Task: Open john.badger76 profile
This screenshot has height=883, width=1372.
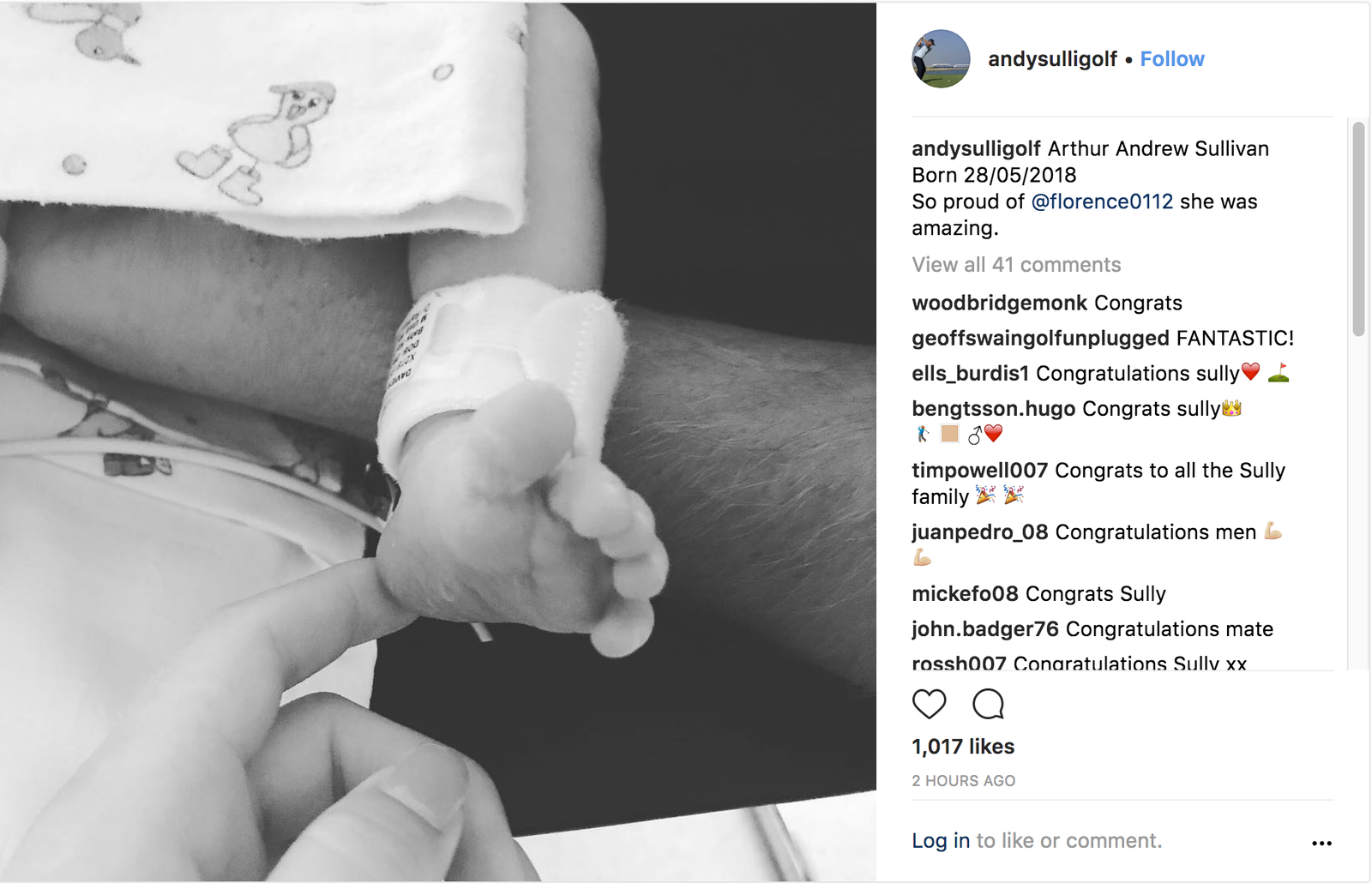Action: click(x=985, y=629)
